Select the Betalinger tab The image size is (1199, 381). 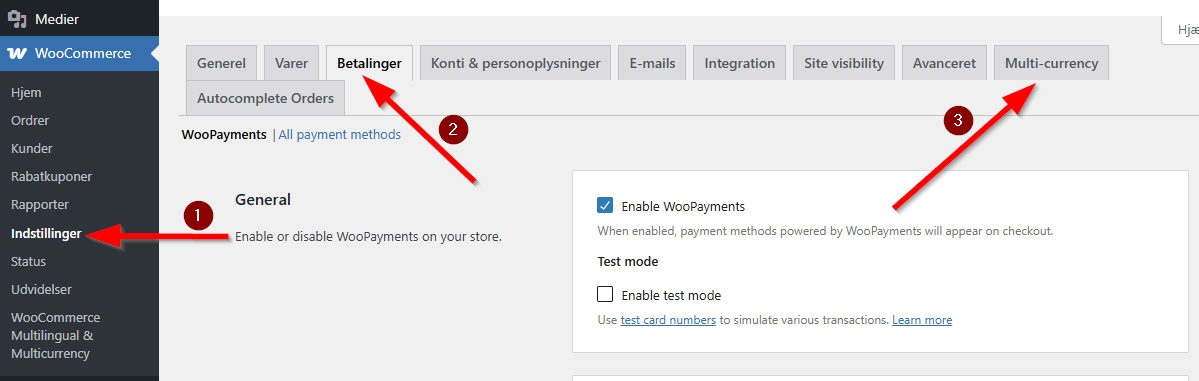pyautogui.click(x=369, y=64)
